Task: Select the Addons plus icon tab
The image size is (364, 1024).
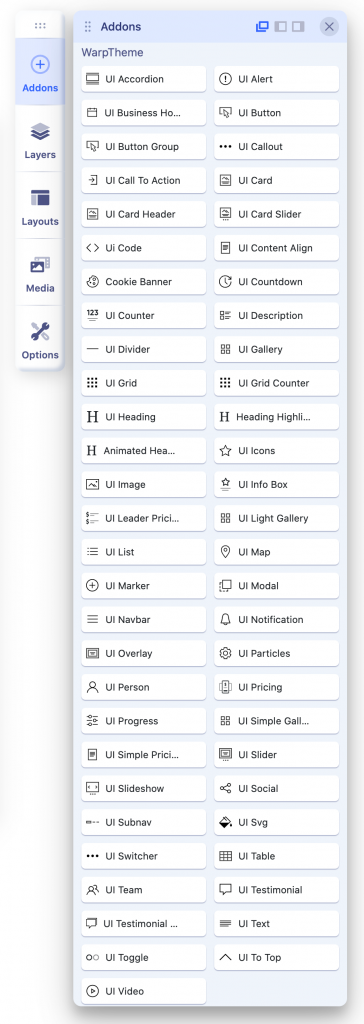Action: click(40, 72)
